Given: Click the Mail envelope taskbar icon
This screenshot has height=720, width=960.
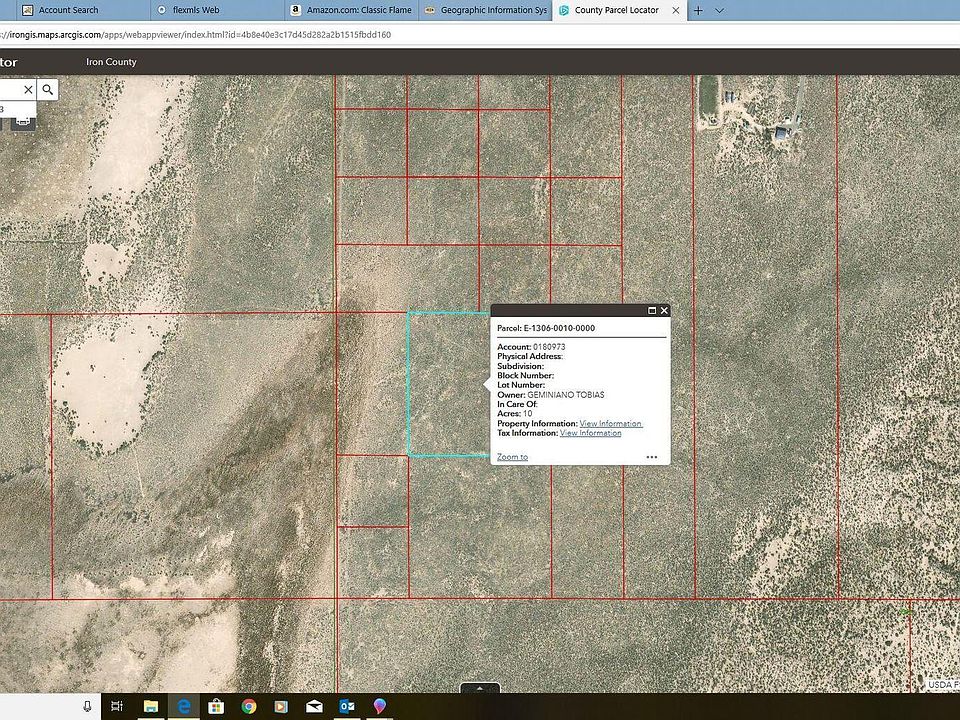Looking at the screenshot, I should (314, 707).
